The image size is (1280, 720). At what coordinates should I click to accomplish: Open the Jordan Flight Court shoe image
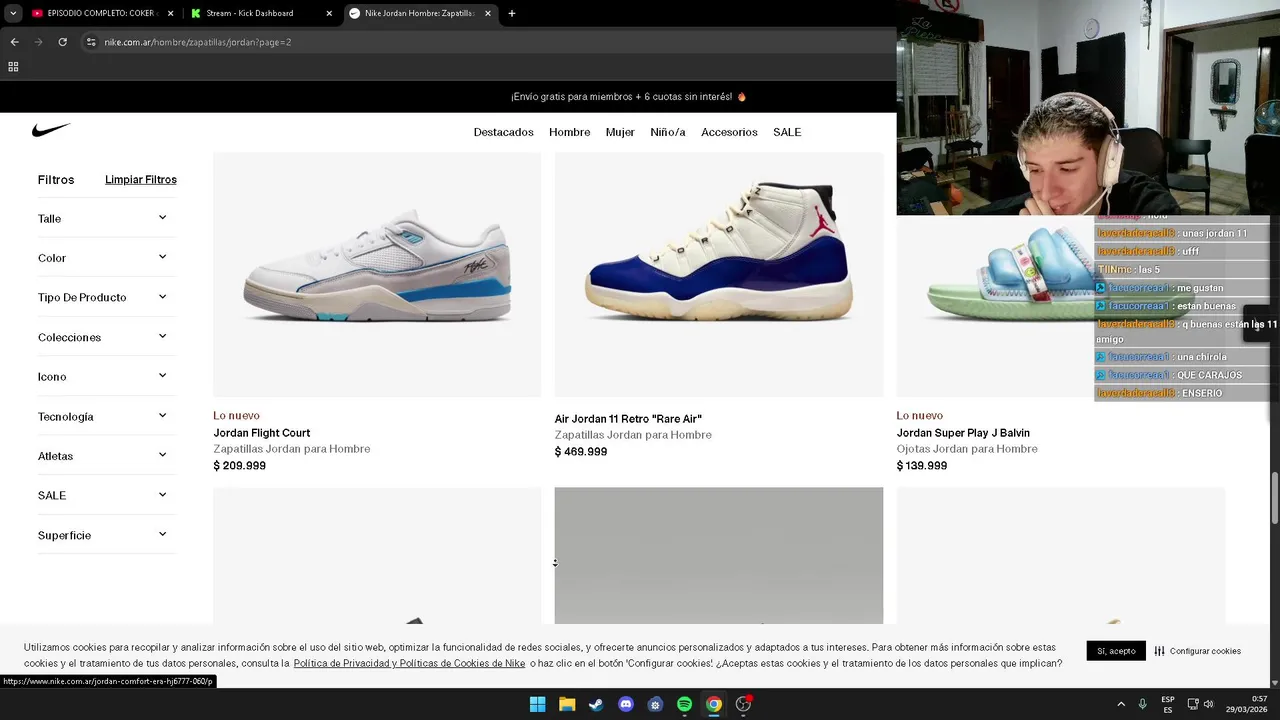point(377,274)
